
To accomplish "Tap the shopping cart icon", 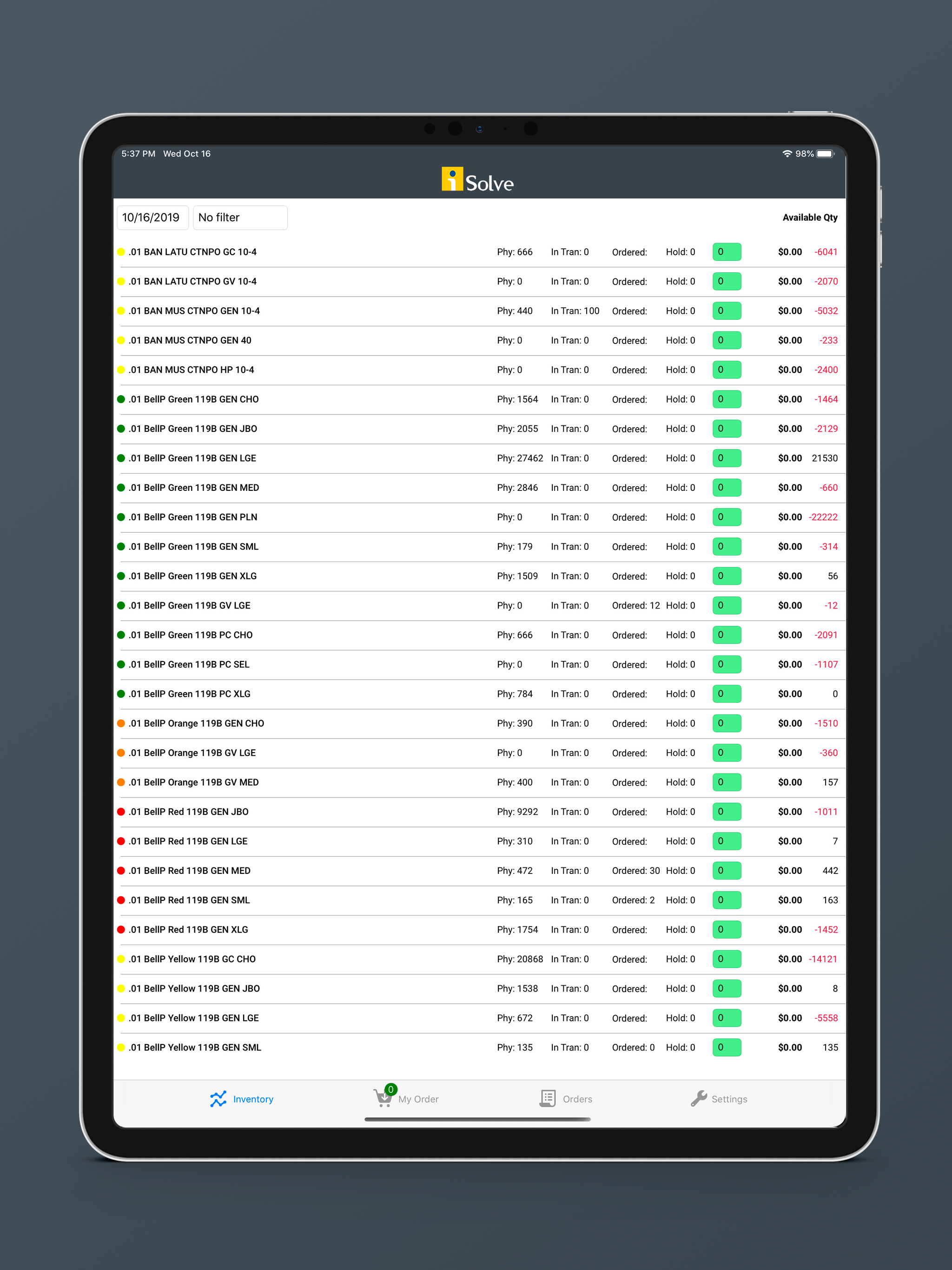I will coord(383,1099).
